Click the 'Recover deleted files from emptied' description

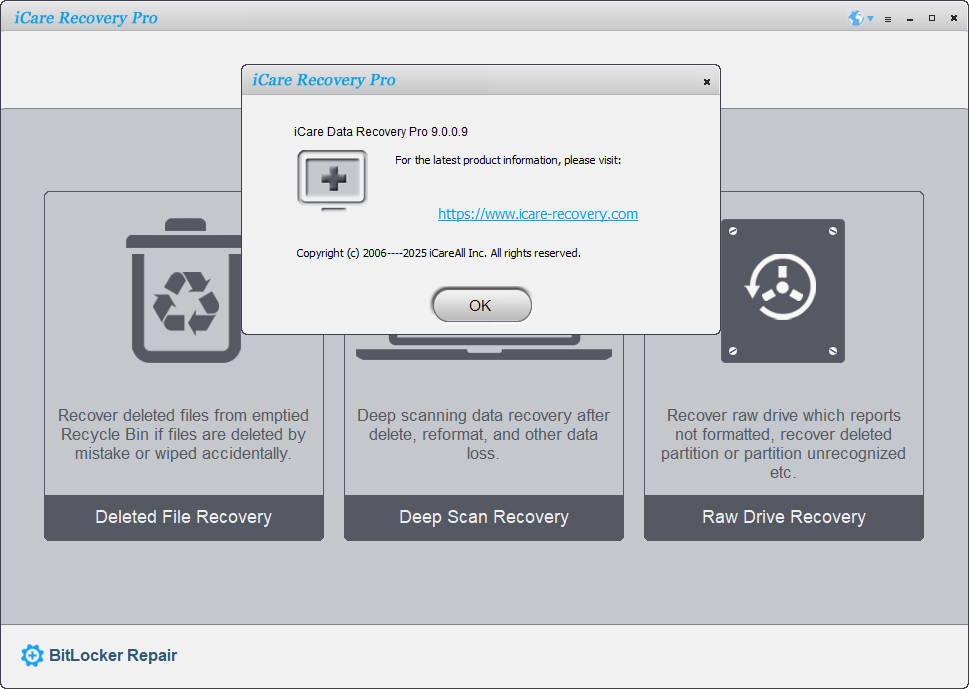(x=184, y=434)
